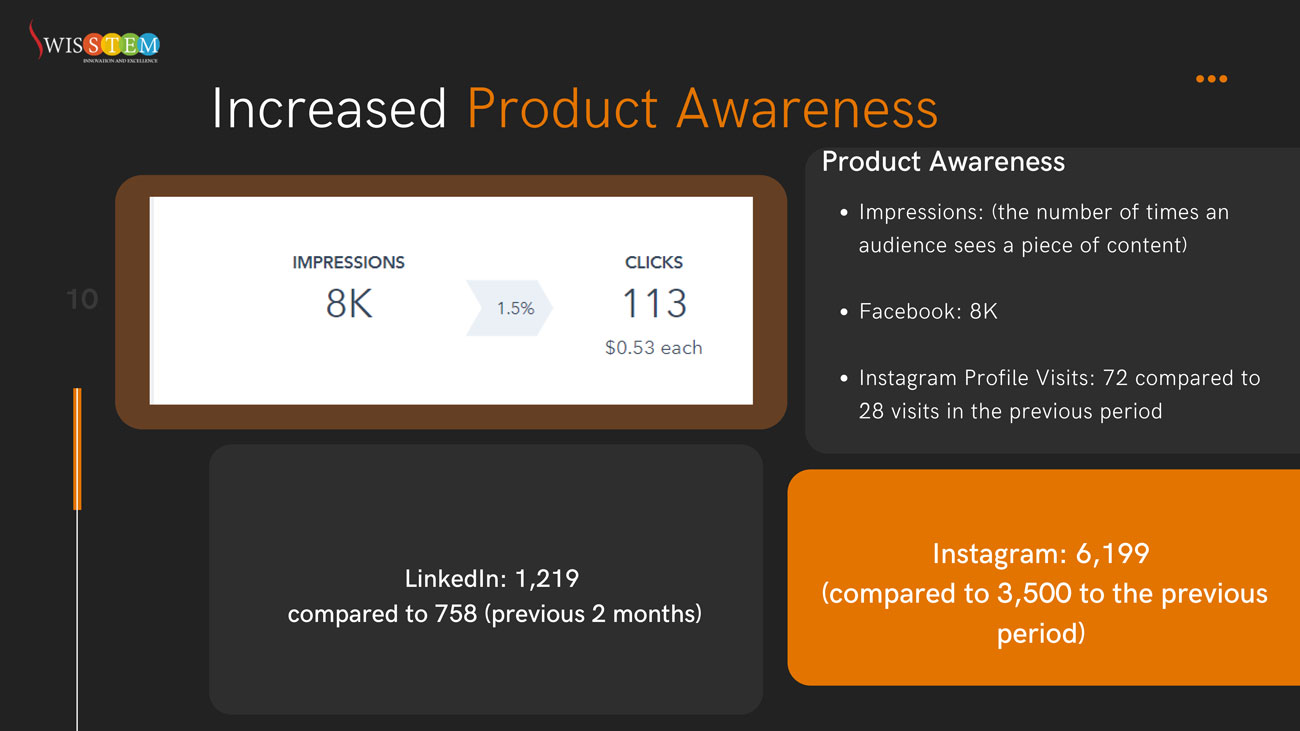Click the 1.5% arrow shape
This screenshot has height=731, width=1300.
point(511,309)
